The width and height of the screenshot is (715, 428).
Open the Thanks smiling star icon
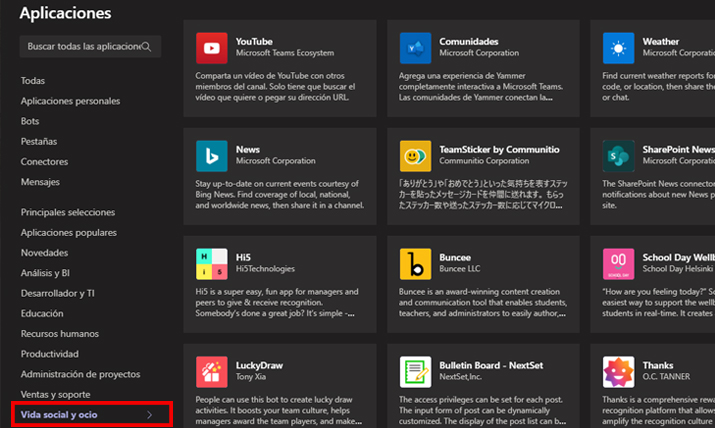[x=618, y=372]
